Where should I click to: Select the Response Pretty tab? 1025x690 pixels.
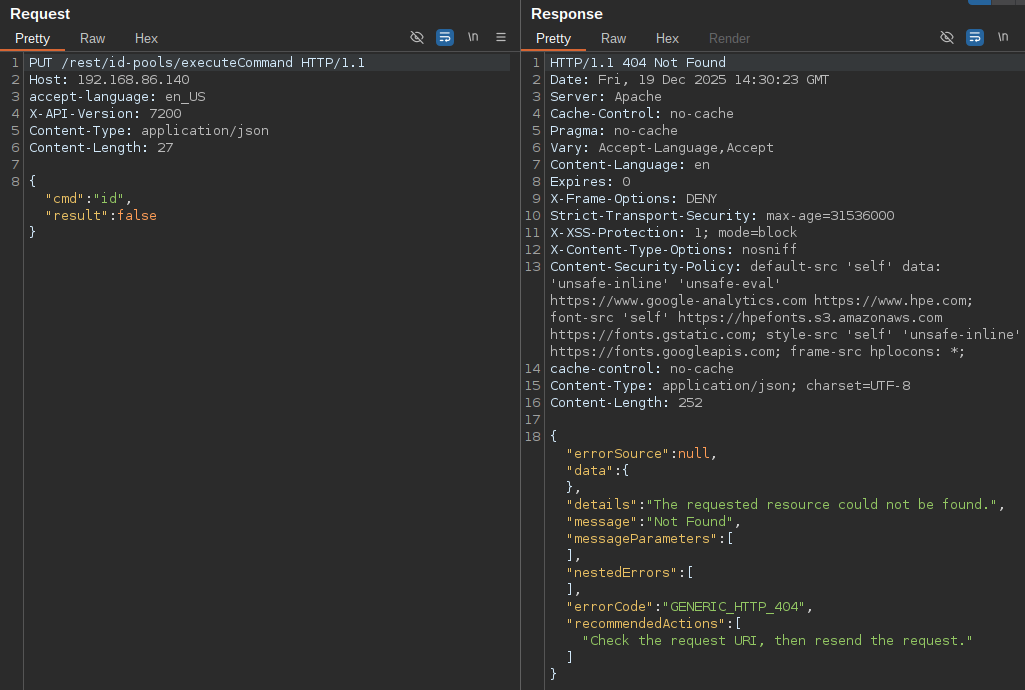[553, 39]
